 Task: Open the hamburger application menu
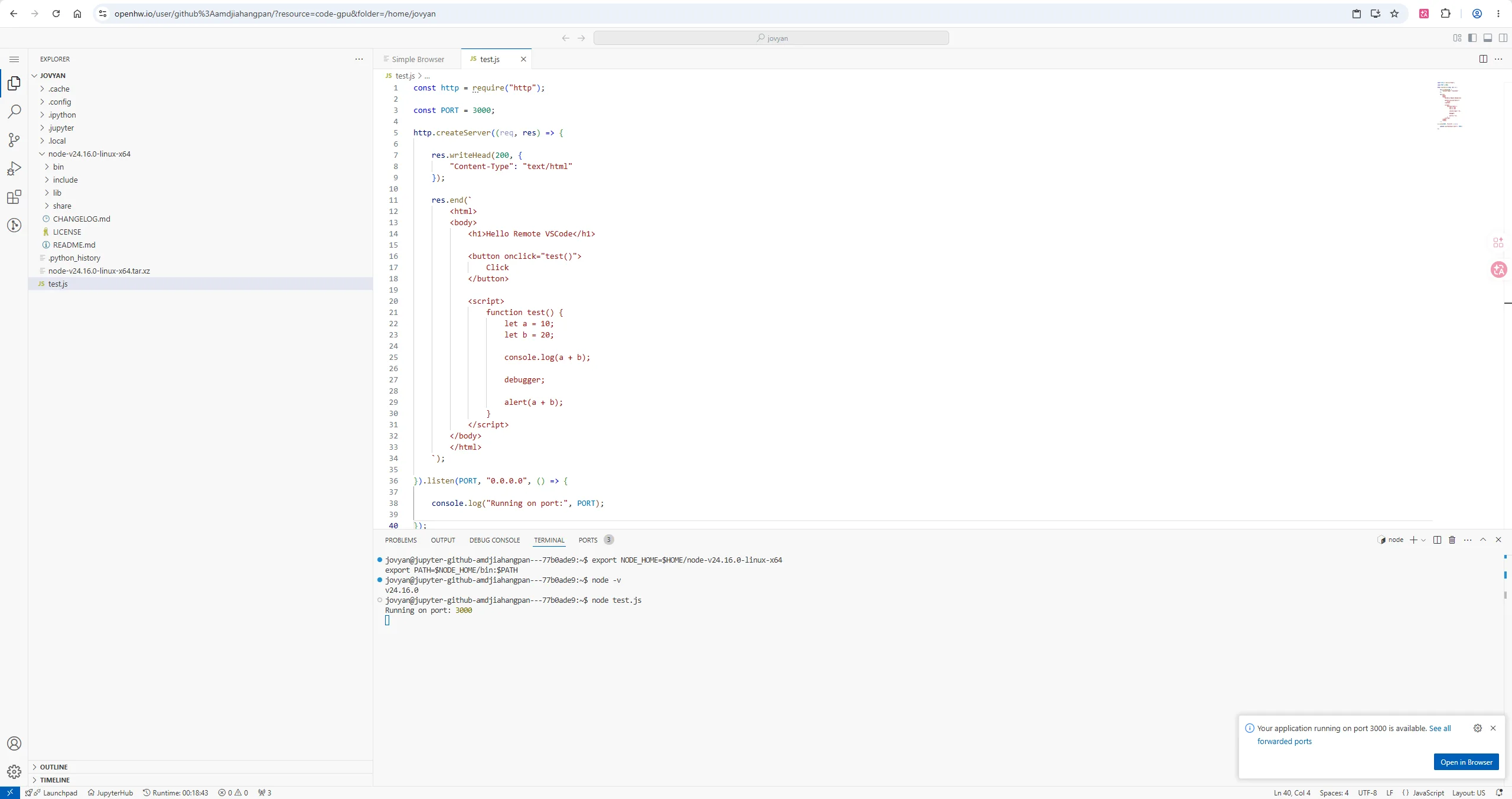pyautogui.click(x=14, y=59)
